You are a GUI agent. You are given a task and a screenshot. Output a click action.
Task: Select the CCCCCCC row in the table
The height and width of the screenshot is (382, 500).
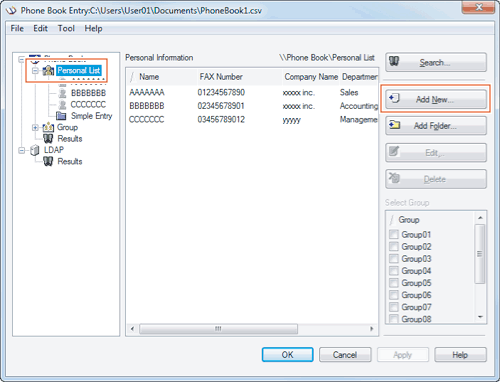coord(252,119)
